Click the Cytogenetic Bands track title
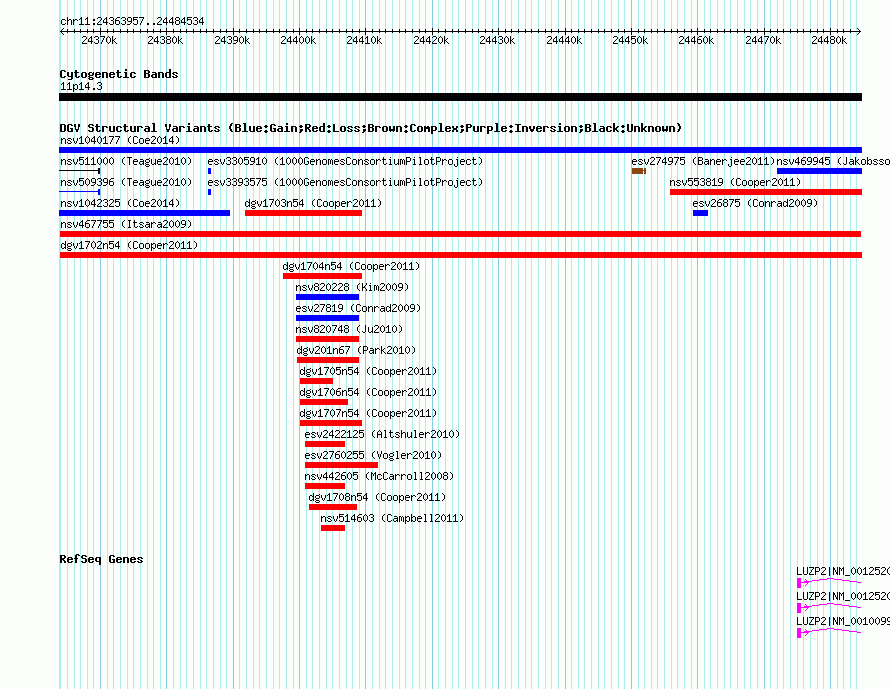The width and height of the screenshot is (890, 689). pos(119,74)
